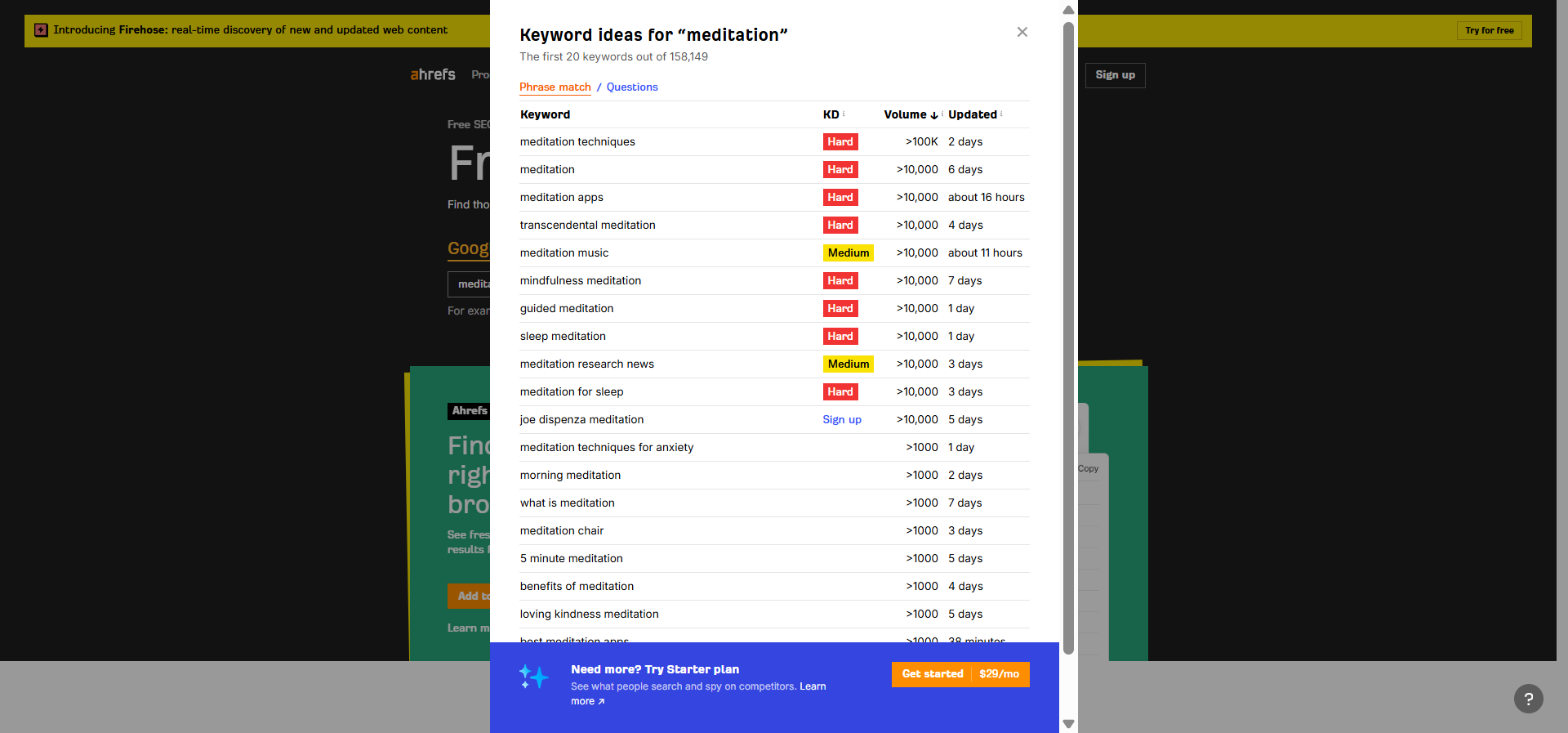Close the keyword ideas dialog
The height and width of the screenshot is (733, 1568).
[1022, 32]
